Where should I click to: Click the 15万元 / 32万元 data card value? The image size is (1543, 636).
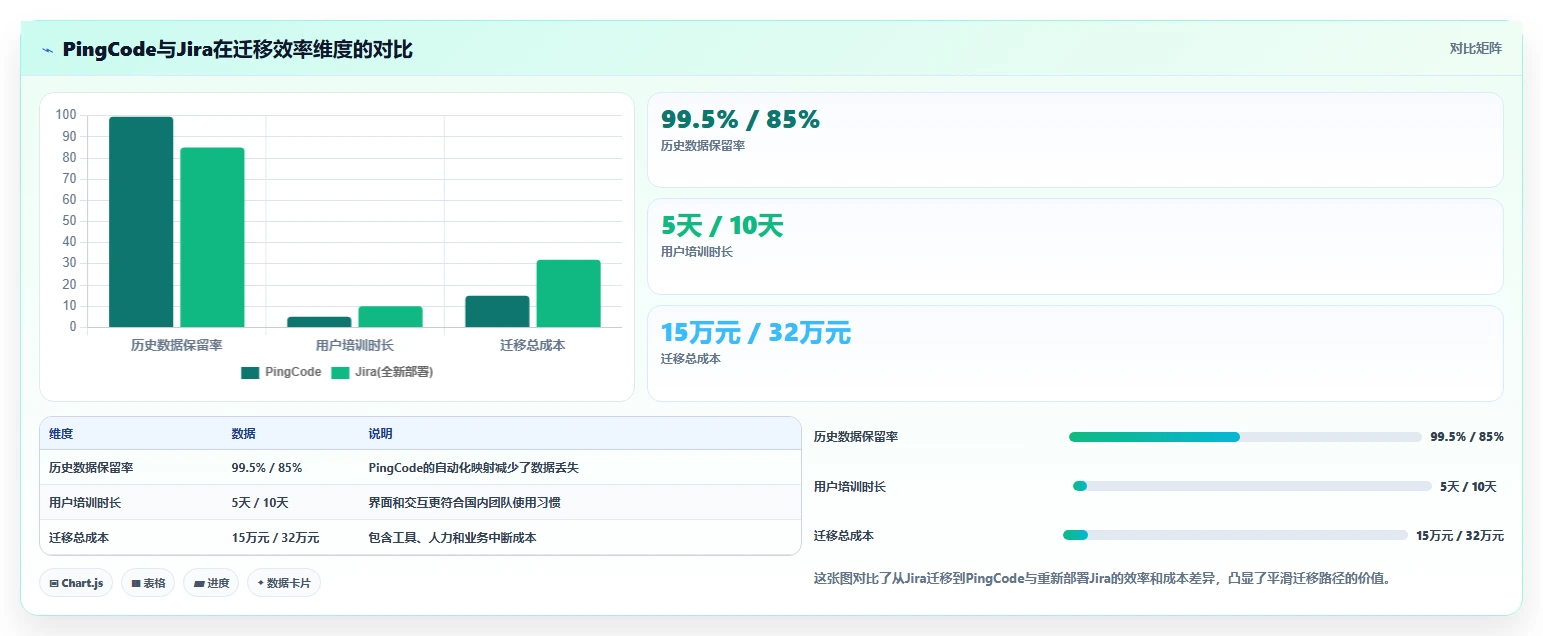756,333
